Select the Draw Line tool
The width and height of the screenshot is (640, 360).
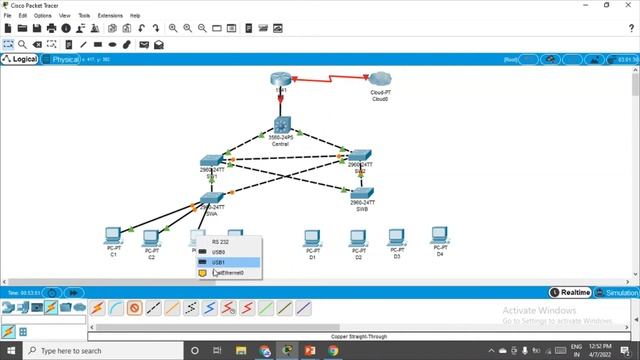[83, 44]
